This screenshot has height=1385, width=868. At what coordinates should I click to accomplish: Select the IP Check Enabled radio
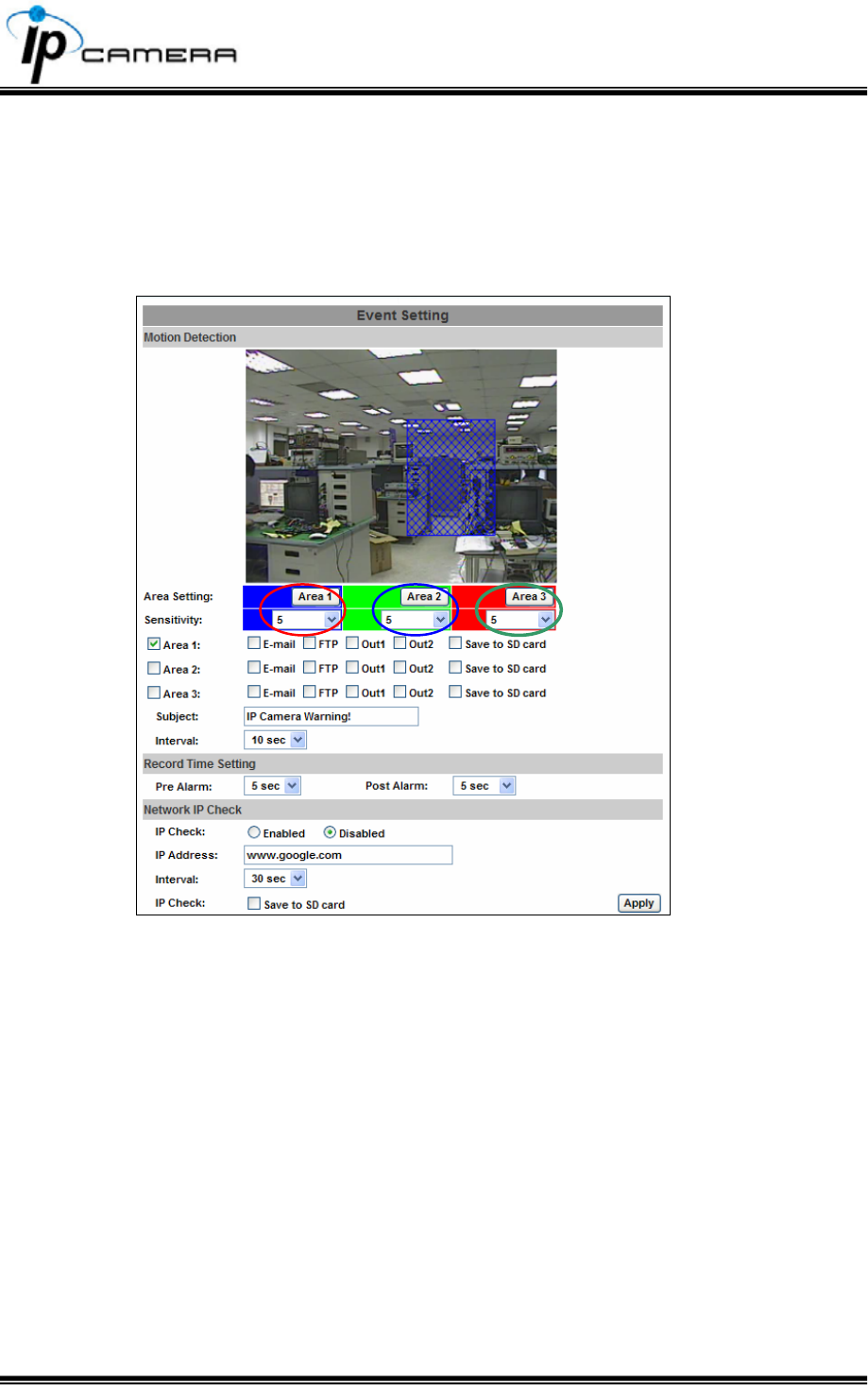254,832
